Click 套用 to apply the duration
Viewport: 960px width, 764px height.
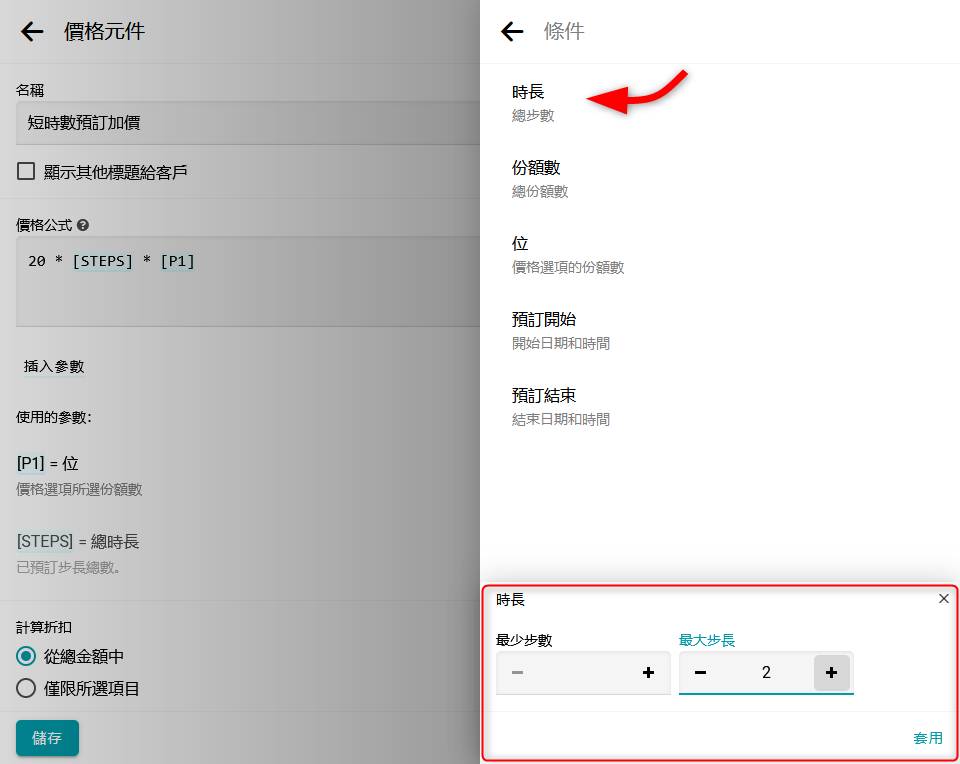click(x=927, y=738)
